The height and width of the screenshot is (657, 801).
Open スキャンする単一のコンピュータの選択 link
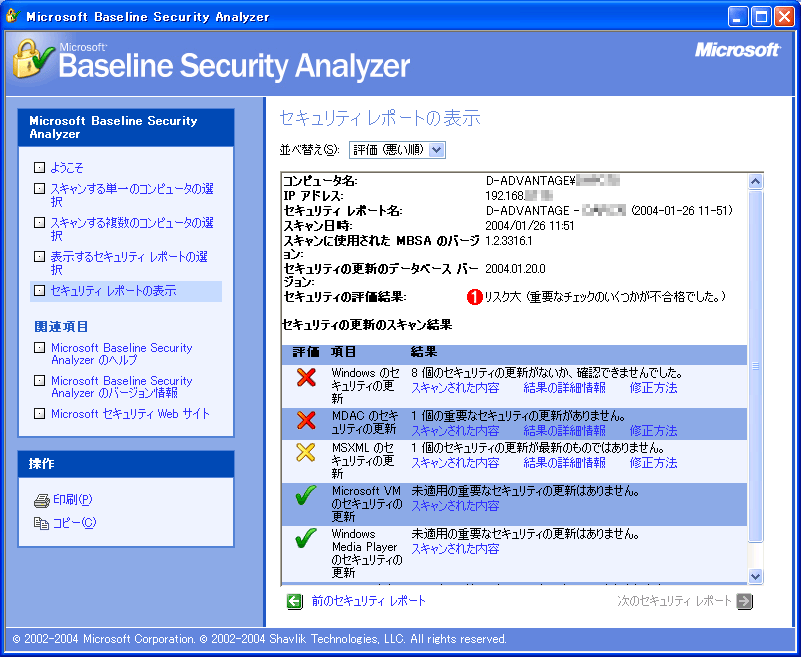tap(131, 195)
